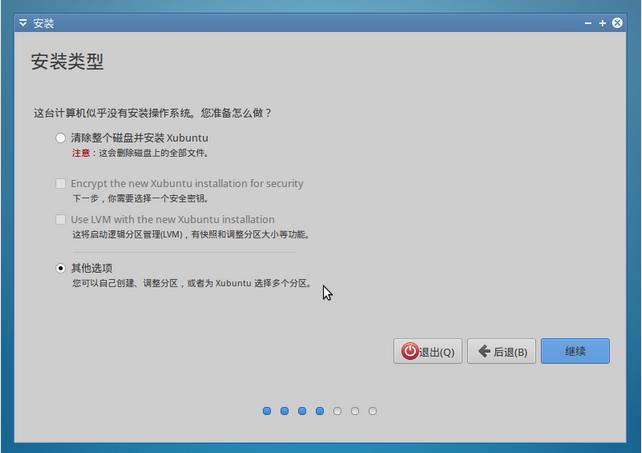Click the label 清除整个磁盘并安装 Xubuntu
The height and width of the screenshot is (453, 642).
tap(140, 138)
